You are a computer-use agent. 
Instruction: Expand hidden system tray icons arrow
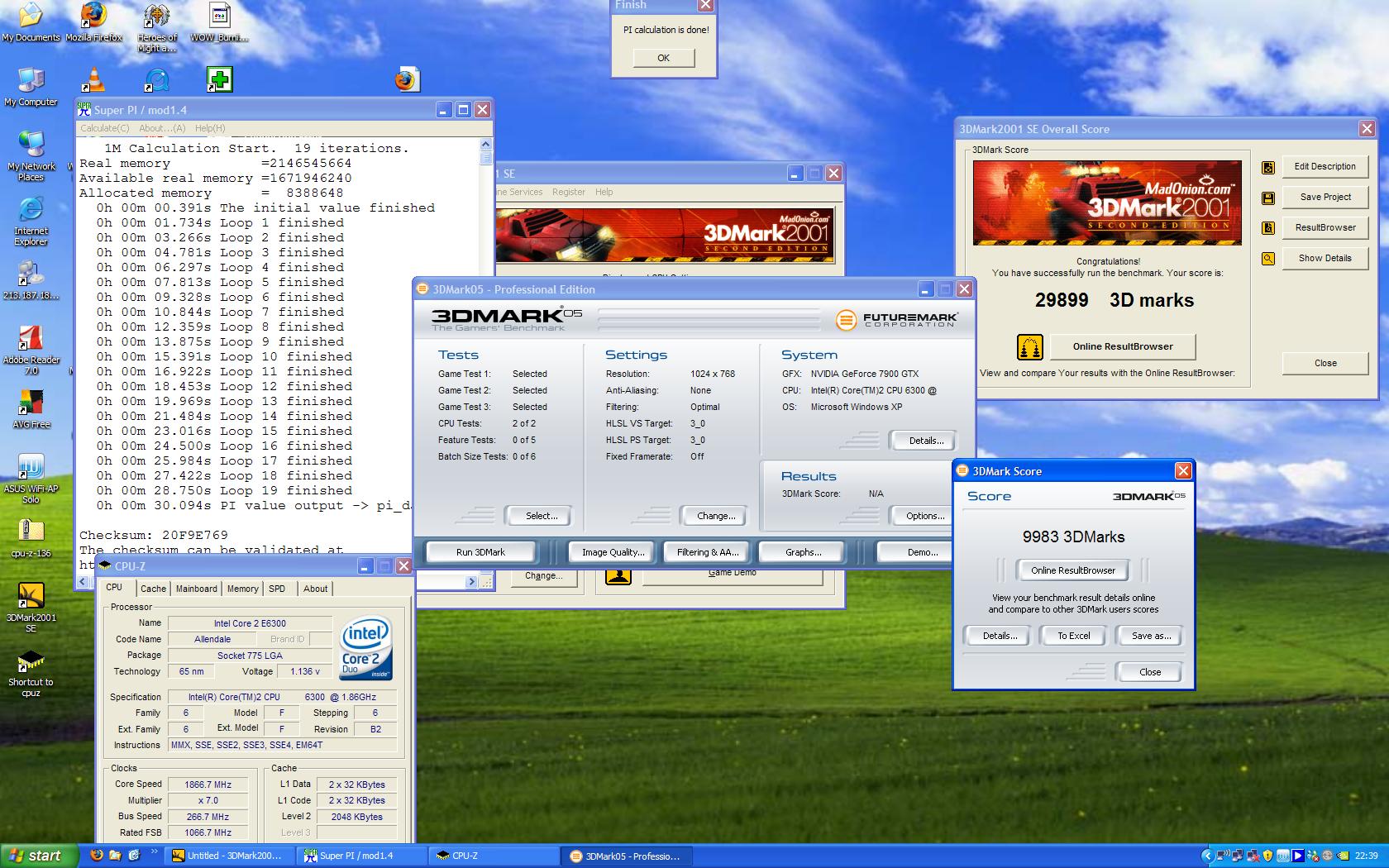click(x=1207, y=856)
